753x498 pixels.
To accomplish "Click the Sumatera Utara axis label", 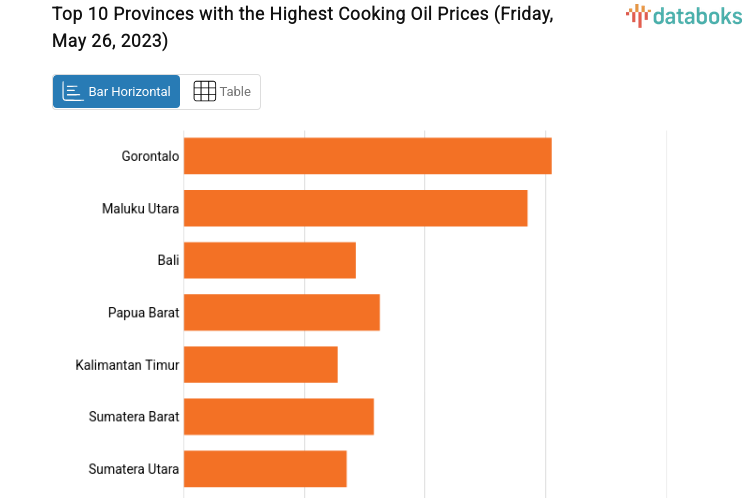I will coord(134,468).
